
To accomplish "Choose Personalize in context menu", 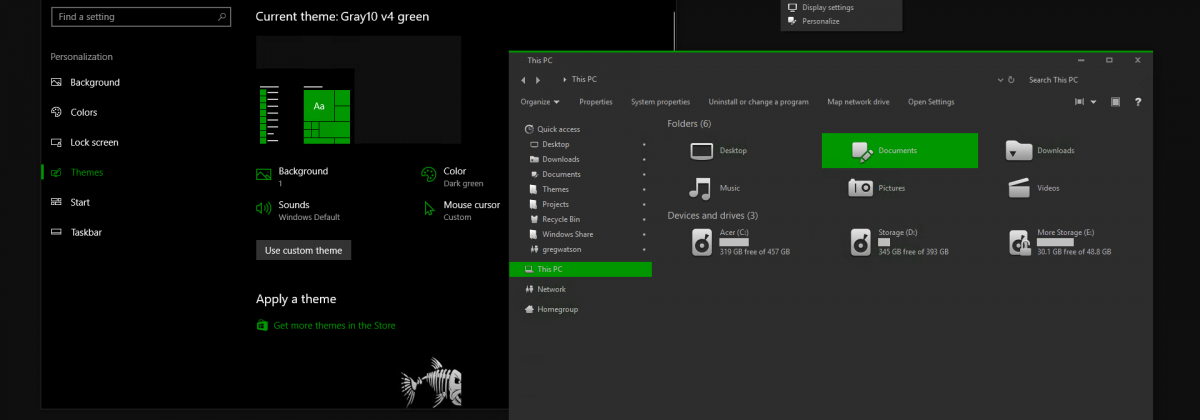I will pos(812,21).
